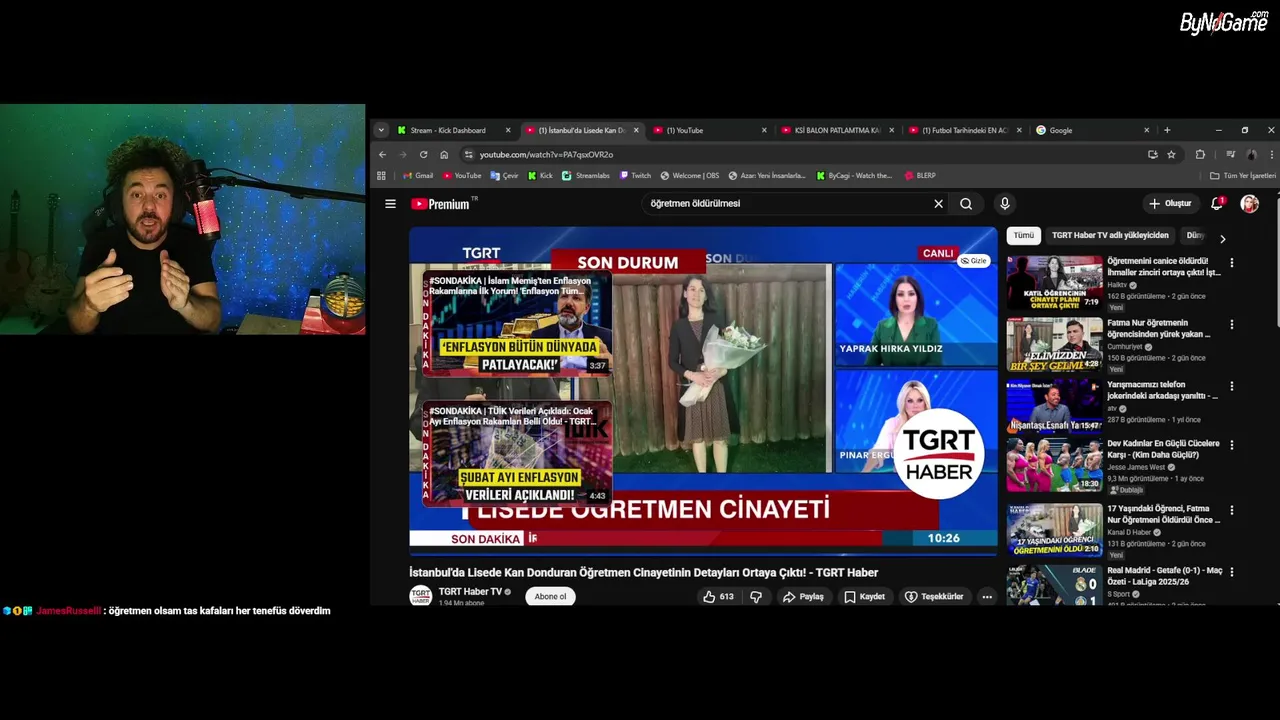This screenshot has width=1280, height=720.
Task: Open the account avatar menu
Action: pyautogui.click(x=1249, y=204)
